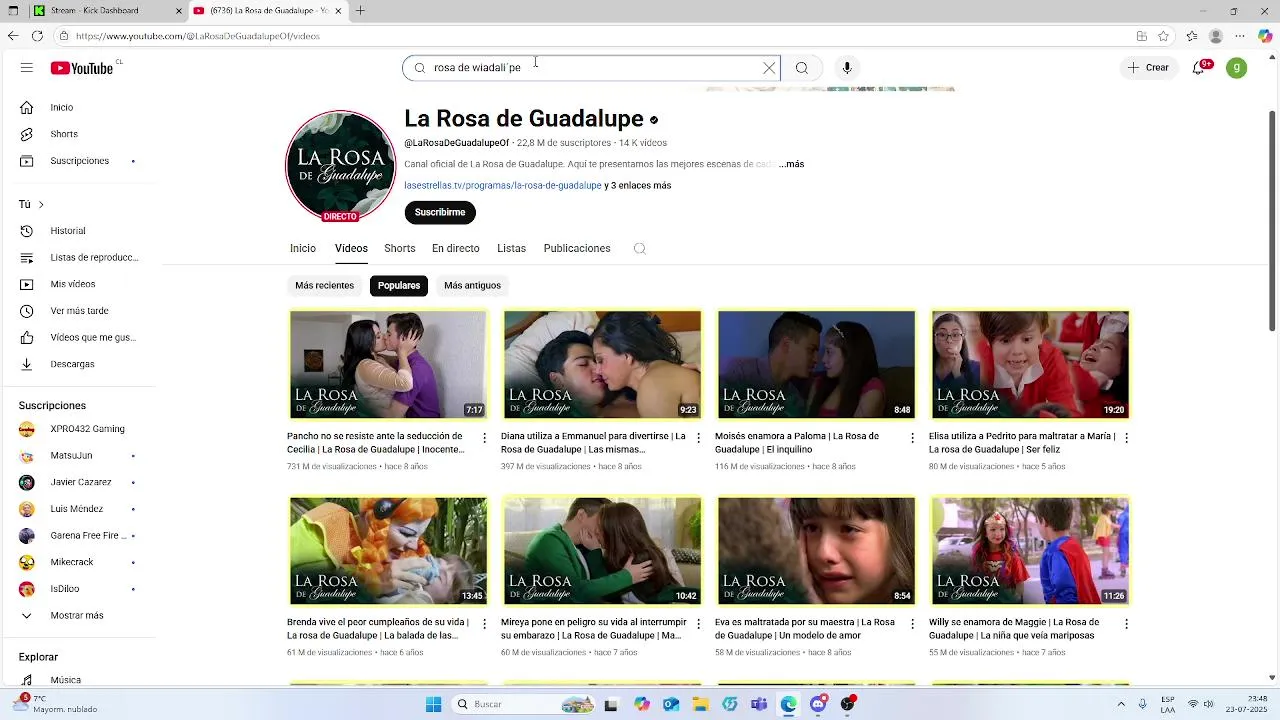Click the magnifier search button
Image resolution: width=1280 pixels, height=720 pixels.
(x=802, y=68)
